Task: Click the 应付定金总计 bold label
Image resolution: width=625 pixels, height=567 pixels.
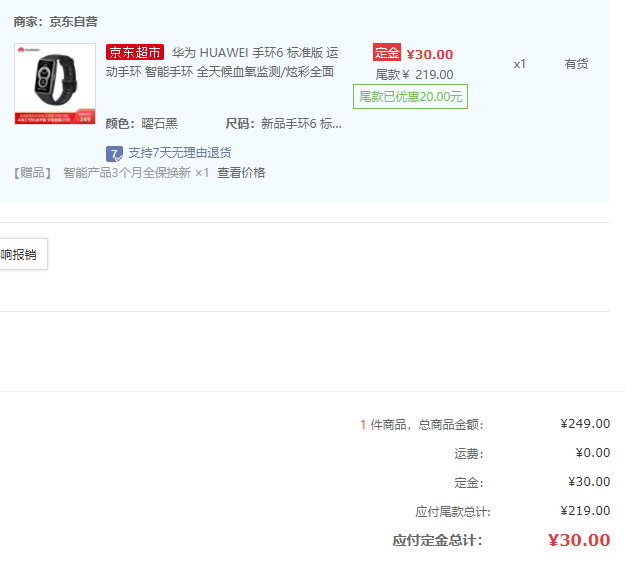Action: coord(438,541)
